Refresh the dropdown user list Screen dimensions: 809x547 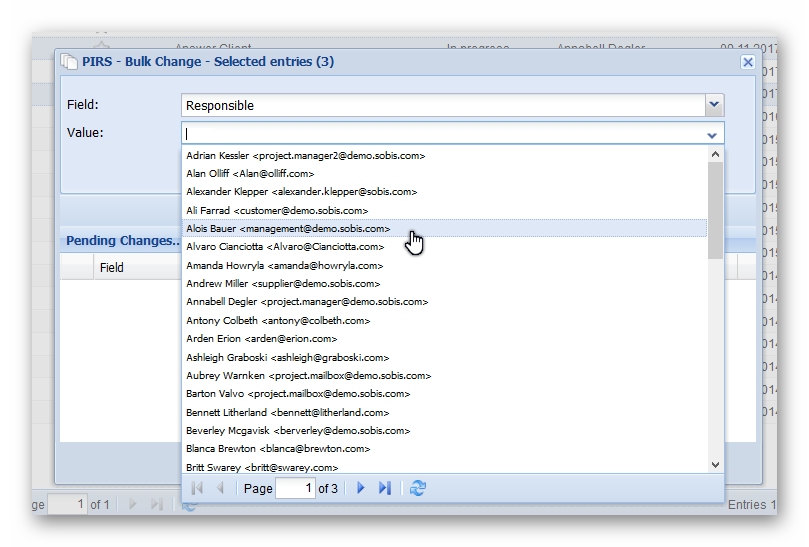(x=418, y=488)
